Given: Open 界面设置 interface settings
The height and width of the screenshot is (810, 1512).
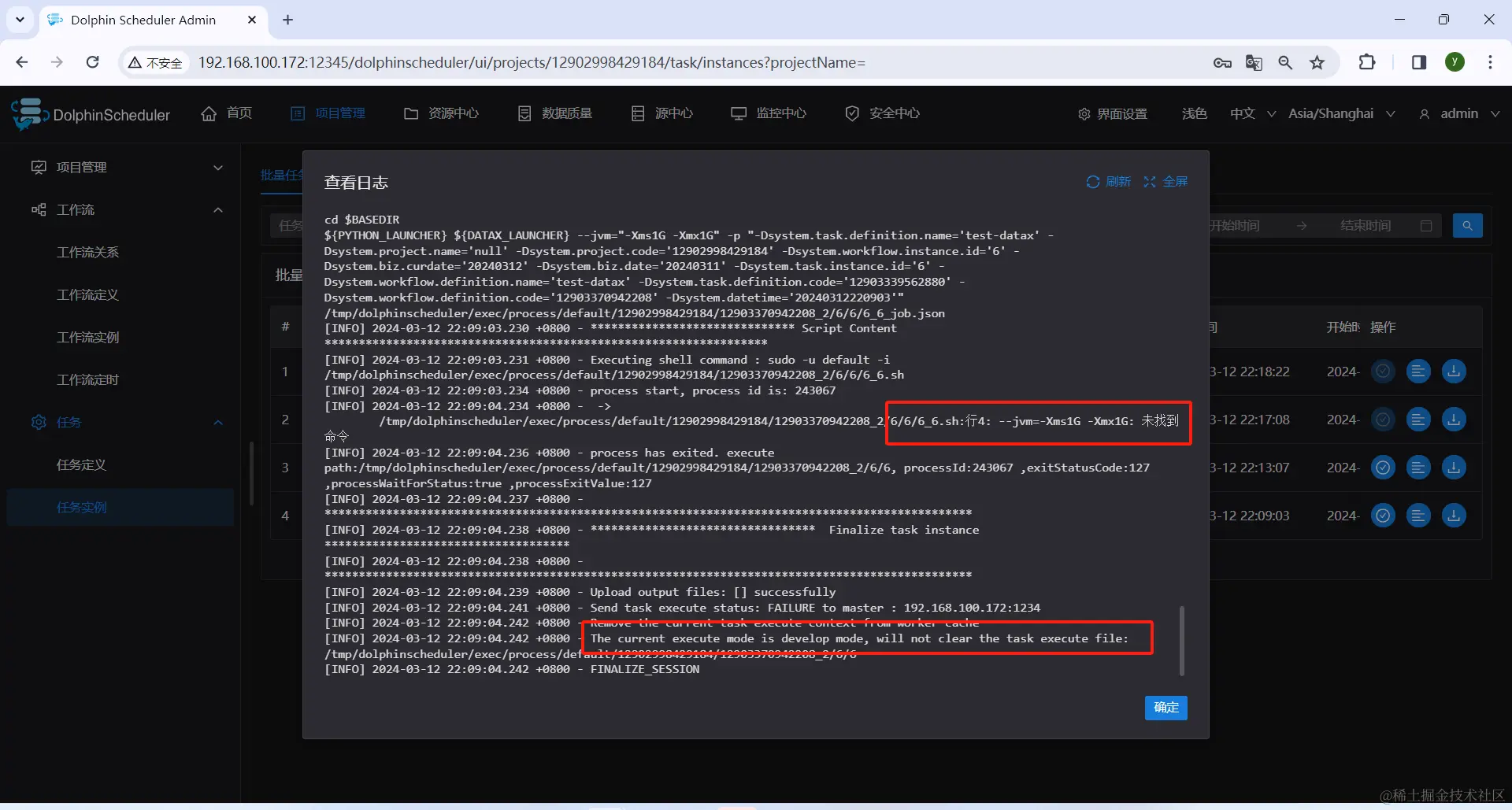Looking at the screenshot, I should pos(1112,114).
